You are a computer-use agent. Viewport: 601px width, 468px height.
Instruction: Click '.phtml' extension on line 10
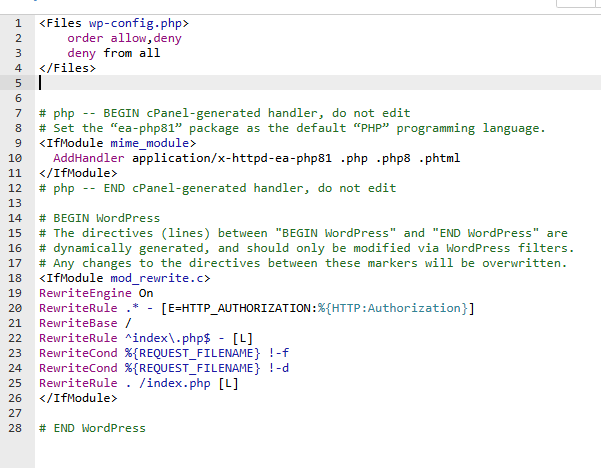point(439,158)
